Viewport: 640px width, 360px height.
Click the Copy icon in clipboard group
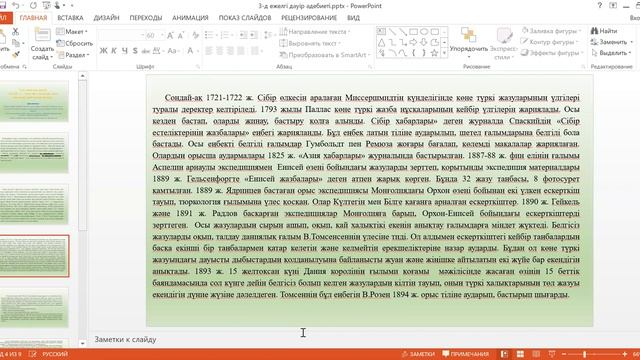click(x=16, y=43)
